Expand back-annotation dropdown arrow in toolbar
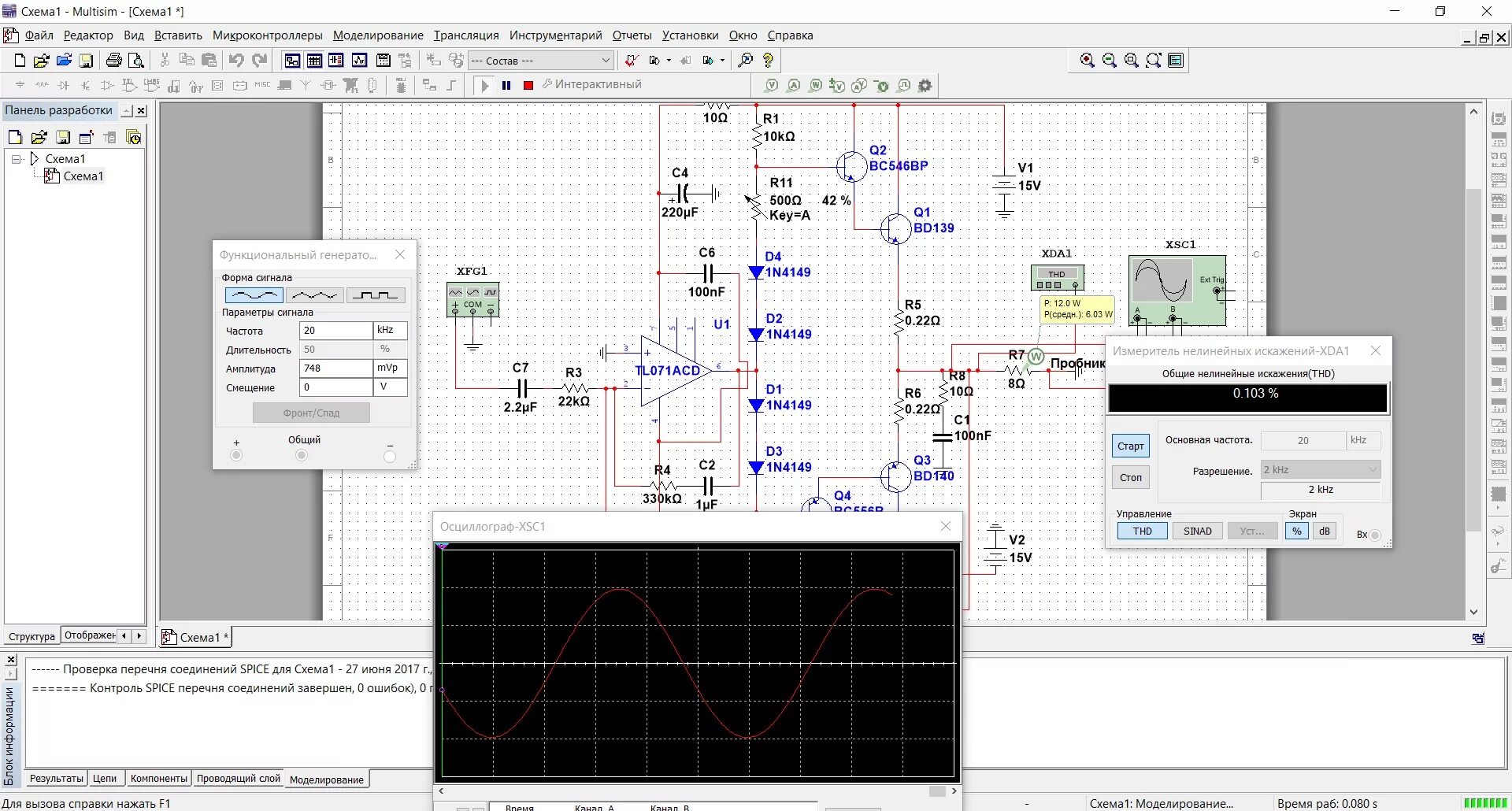The height and width of the screenshot is (811, 1512). pos(669,61)
